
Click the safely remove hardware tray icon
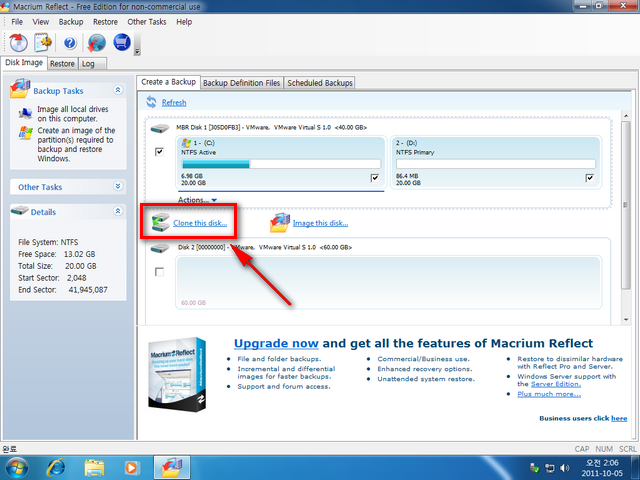pyautogui.click(x=534, y=468)
